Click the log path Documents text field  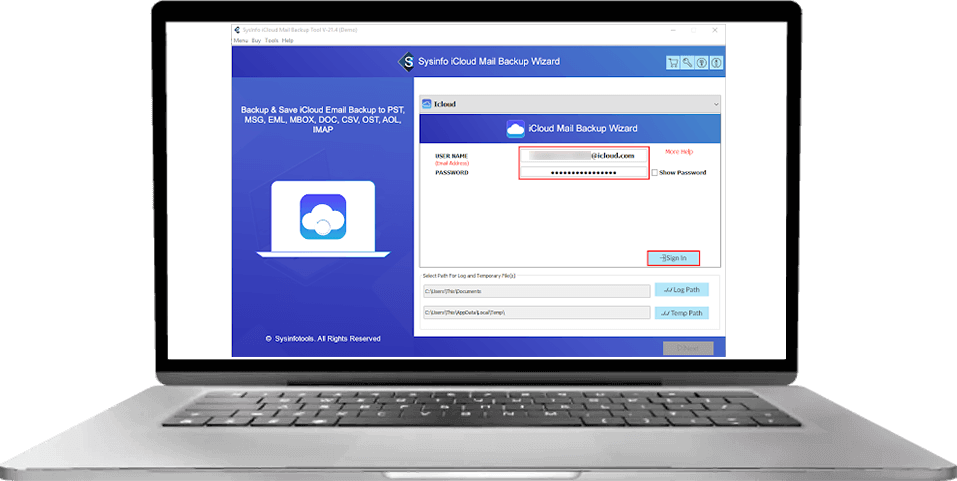point(536,291)
